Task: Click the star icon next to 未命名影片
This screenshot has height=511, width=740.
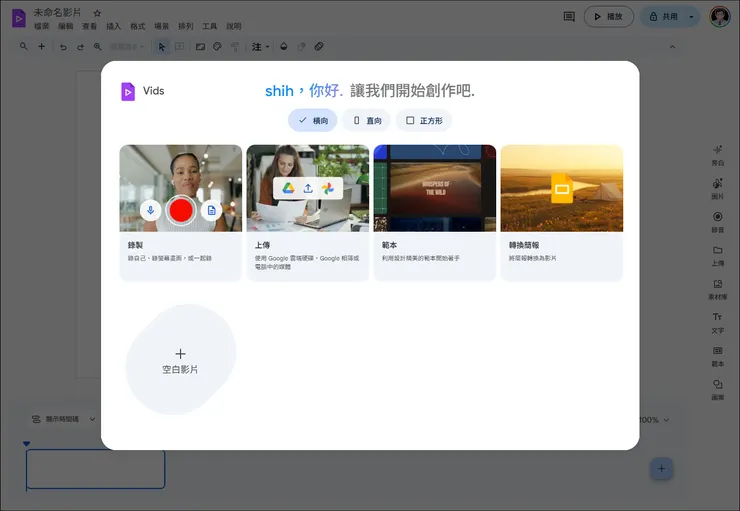Action: click(x=97, y=13)
